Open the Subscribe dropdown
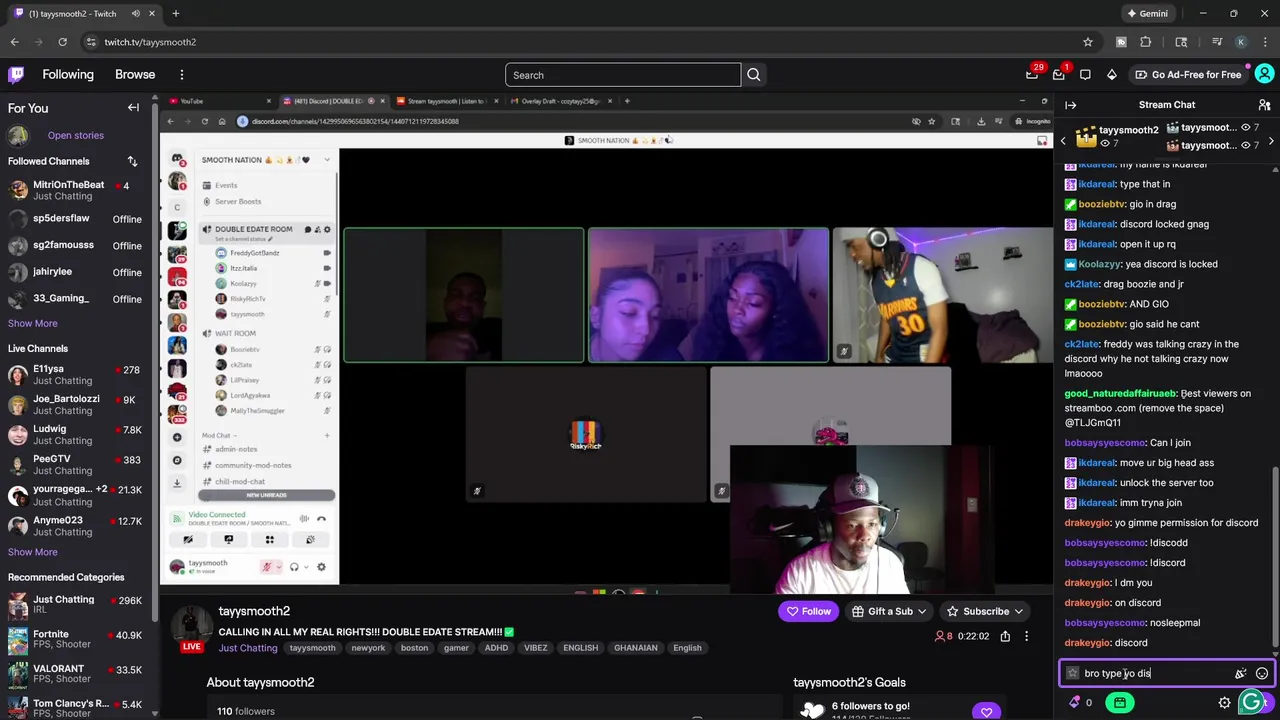 pyautogui.click(x=985, y=611)
